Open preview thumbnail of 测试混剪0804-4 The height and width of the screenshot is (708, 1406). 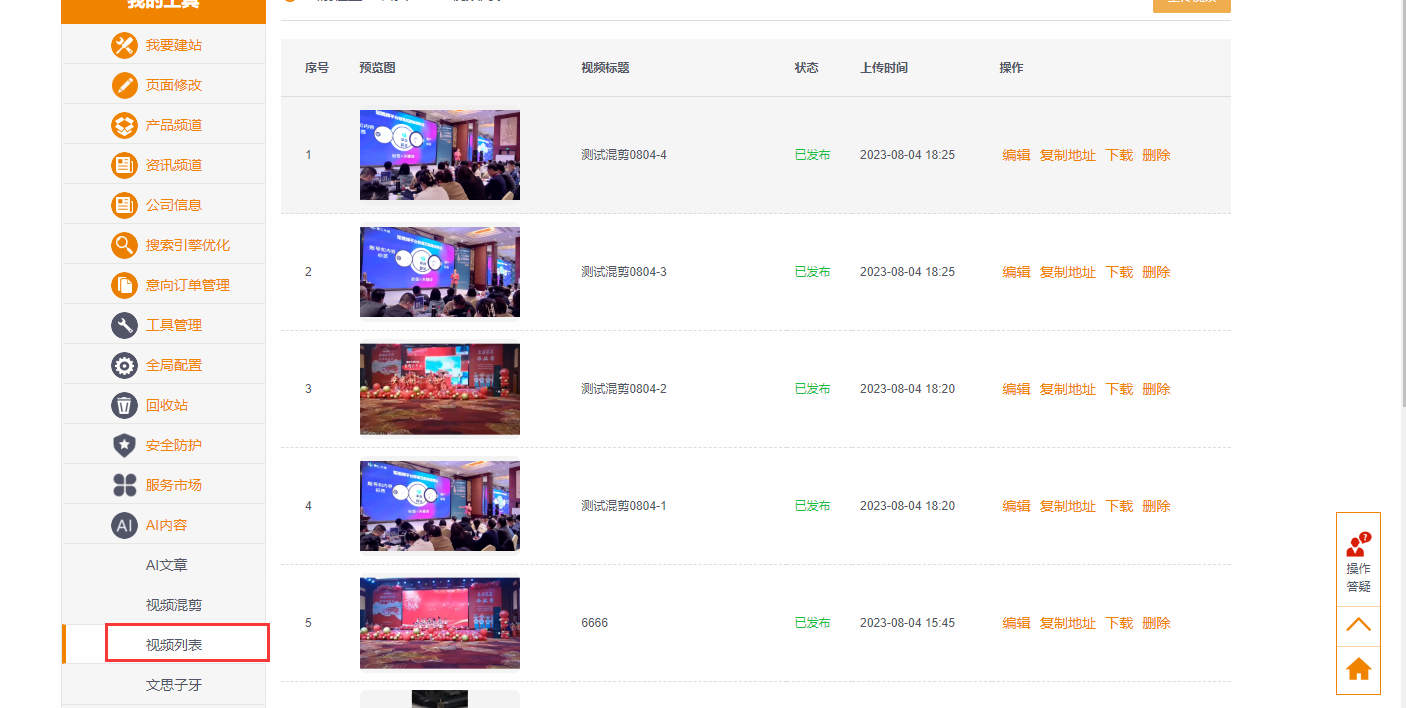coord(440,155)
